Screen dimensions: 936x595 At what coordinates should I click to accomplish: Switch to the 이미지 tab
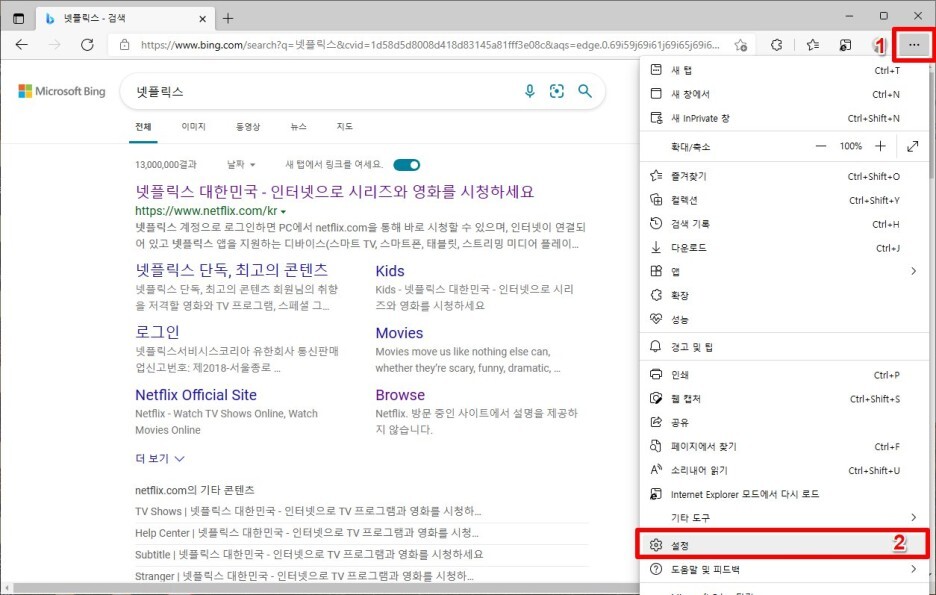coord(193,127)
